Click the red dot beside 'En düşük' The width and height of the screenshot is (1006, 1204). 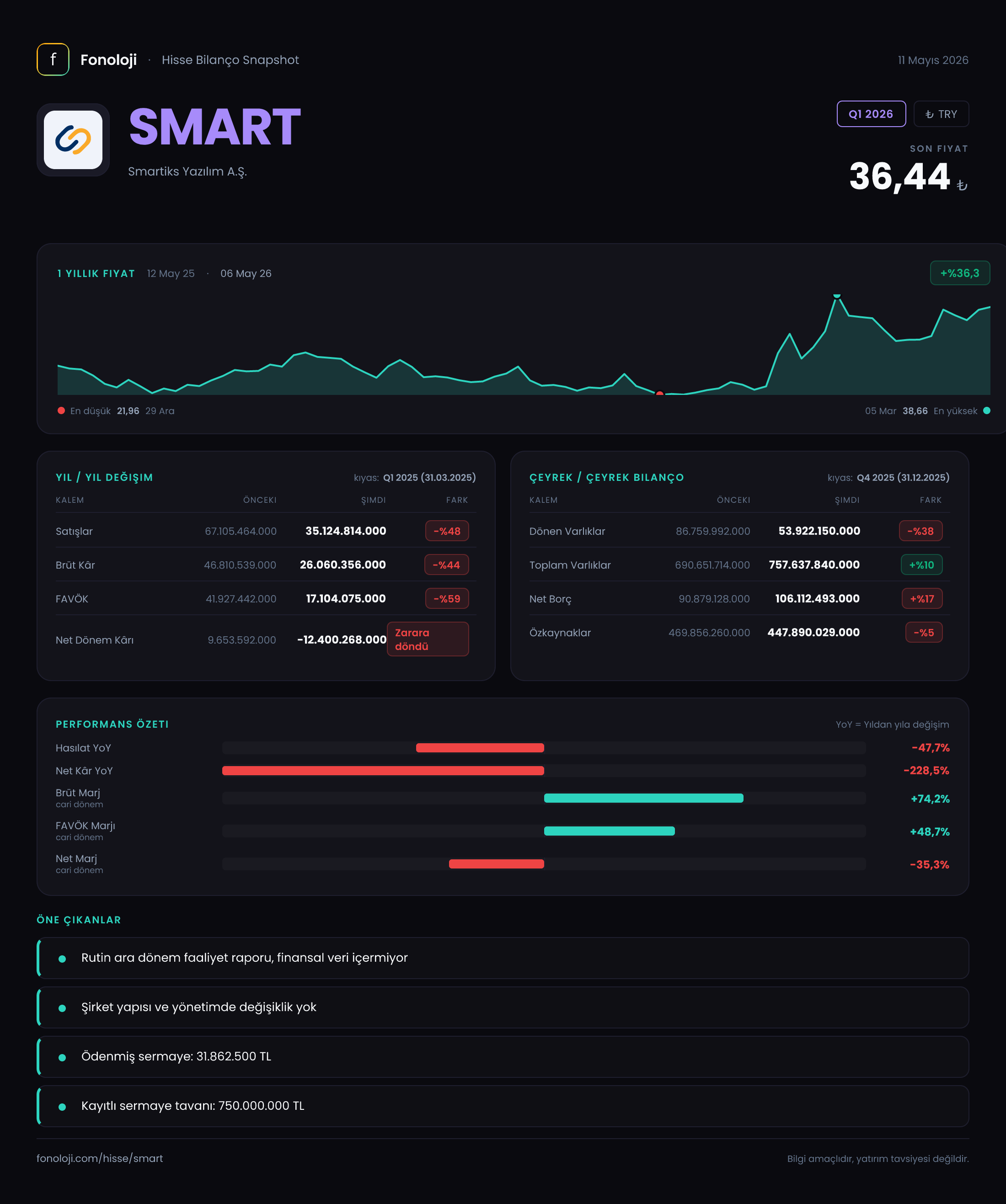coord(61,410)
